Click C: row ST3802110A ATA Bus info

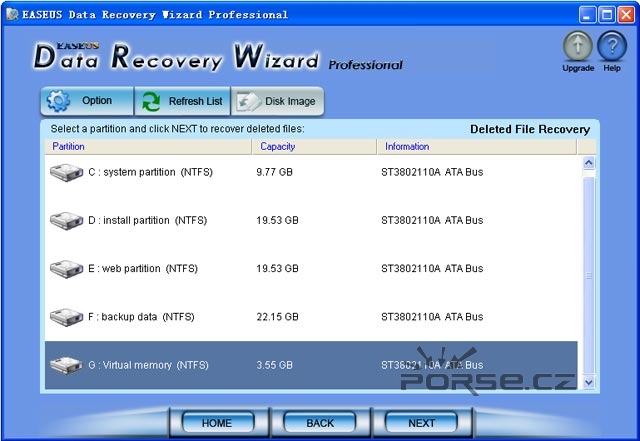[432, 172]
